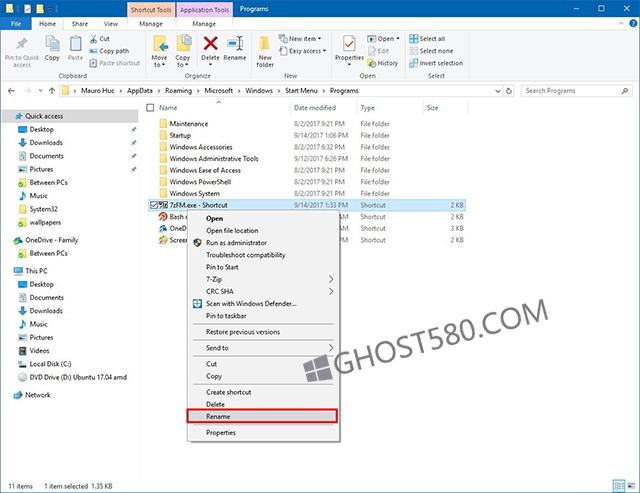
Task: Click the Up one level arrow
Action: pyautogui.click(x=52, y=91)
